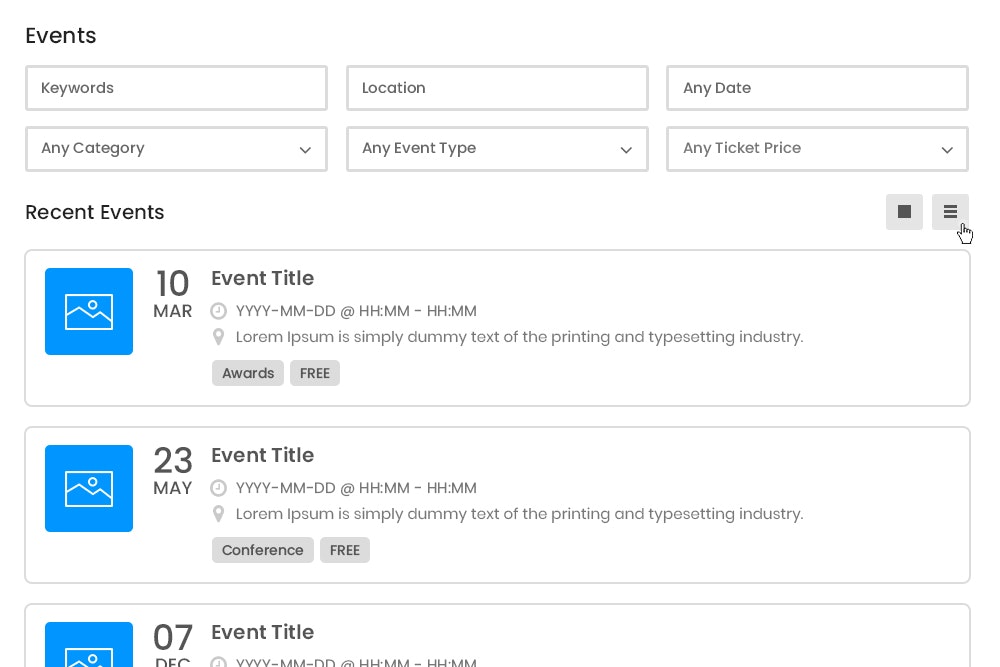Click the image placeholder of the 23 MAY event
Viewport: 1000px width, 667px height.
89,488
